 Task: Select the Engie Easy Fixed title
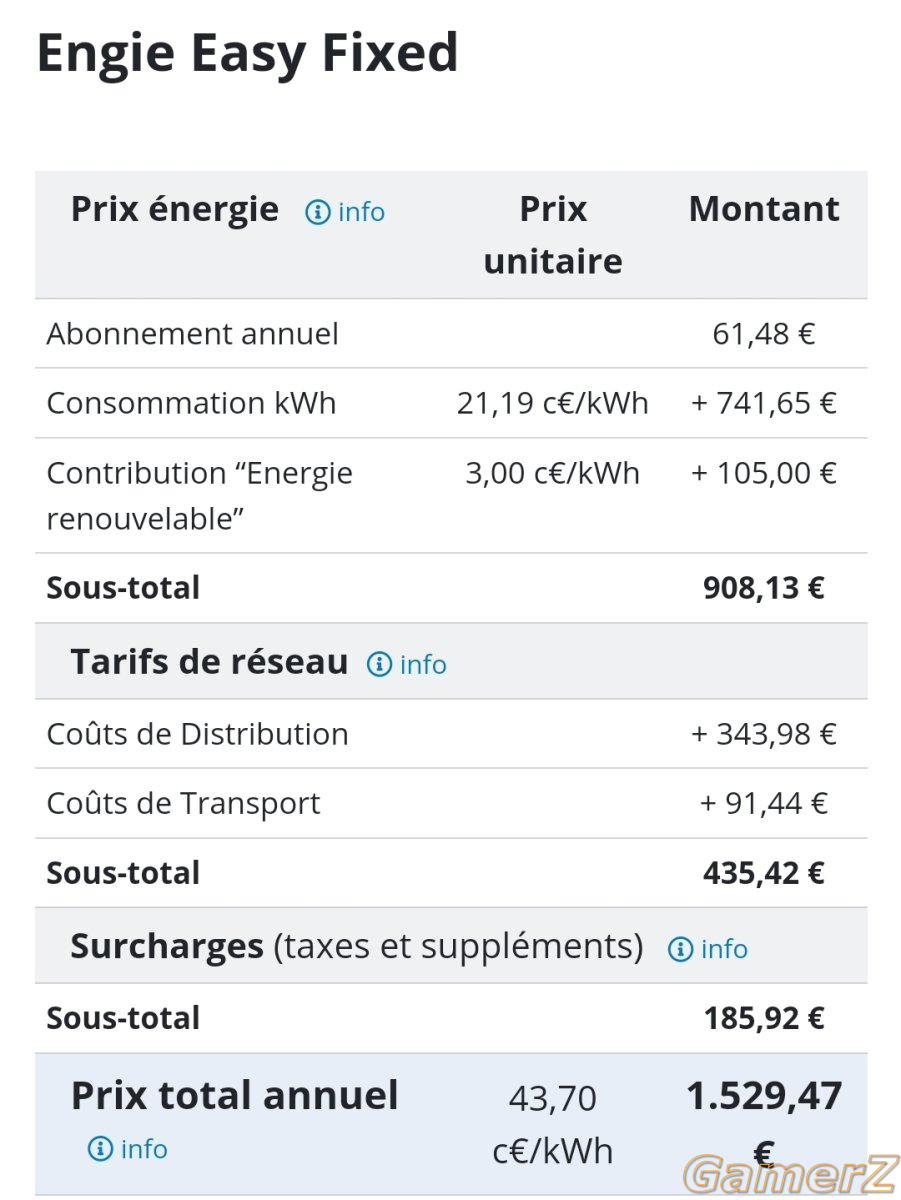[247, 54]
